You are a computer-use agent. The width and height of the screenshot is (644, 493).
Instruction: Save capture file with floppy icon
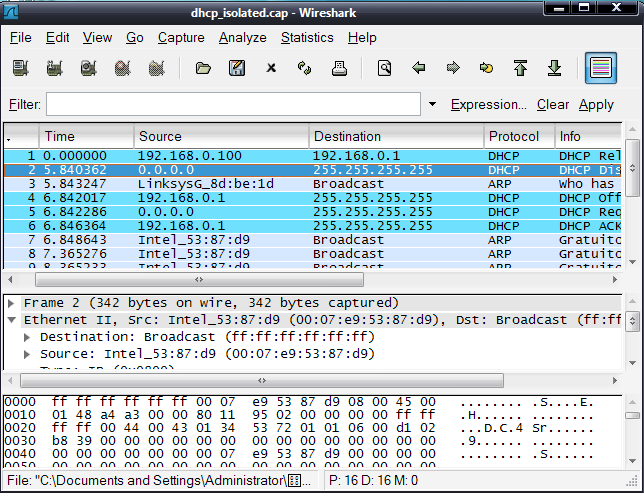coord(237,68)
